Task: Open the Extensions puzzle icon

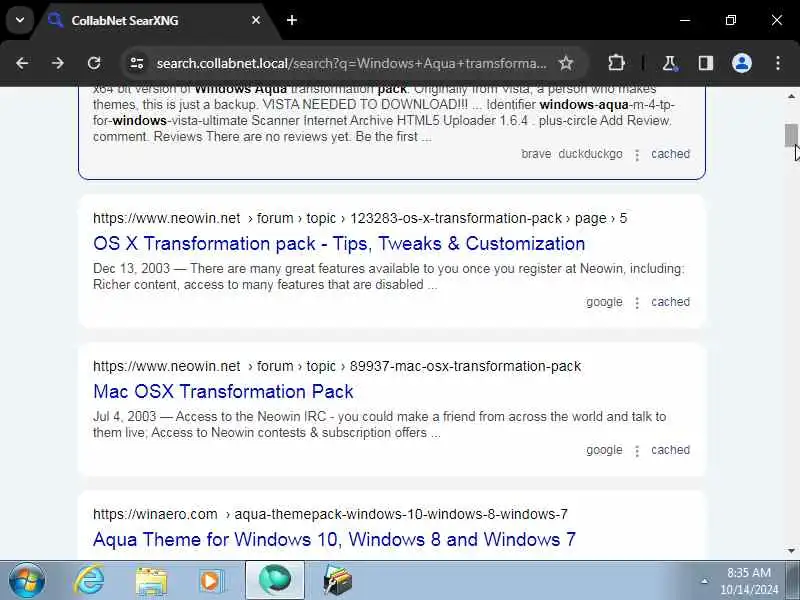Action: (616, 63)
